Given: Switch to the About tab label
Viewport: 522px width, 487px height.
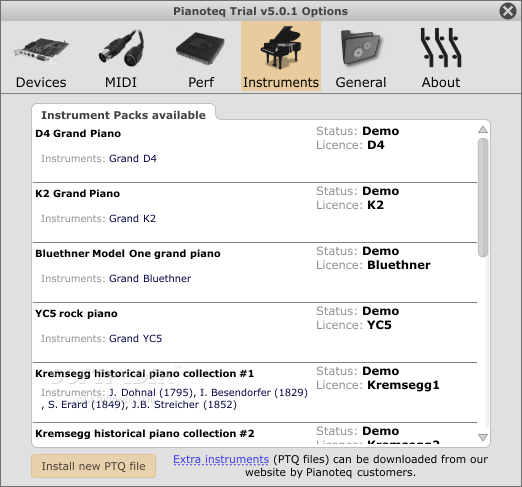Looking at the screenshot, I should tap(441, 82).
